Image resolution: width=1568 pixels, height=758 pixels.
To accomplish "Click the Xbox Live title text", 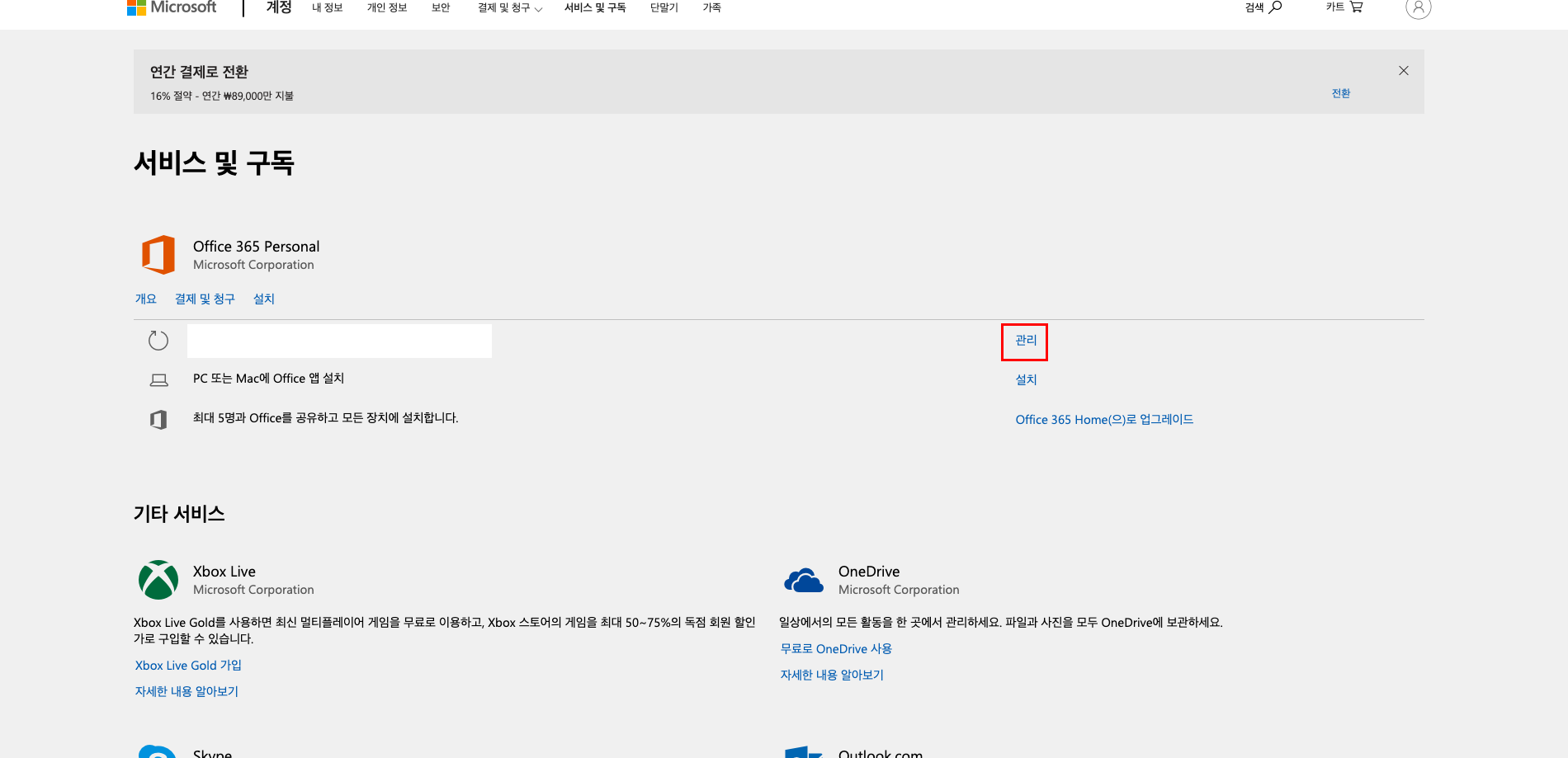I will point(224,572).
